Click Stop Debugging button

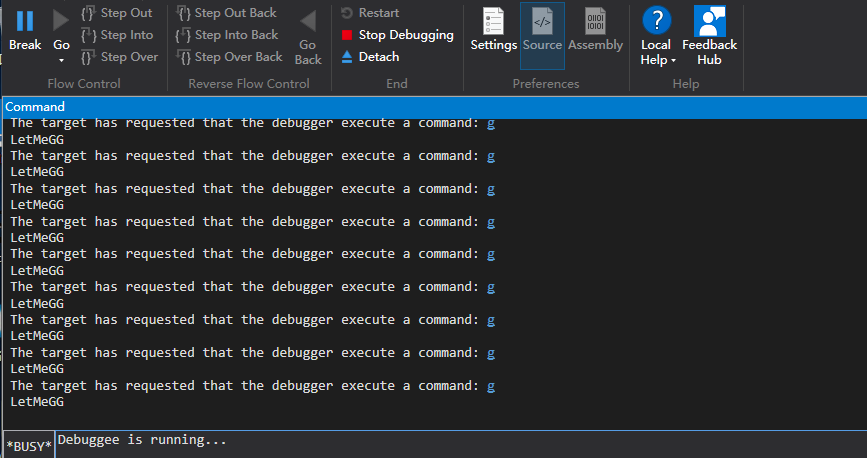(x=398, y=35)
